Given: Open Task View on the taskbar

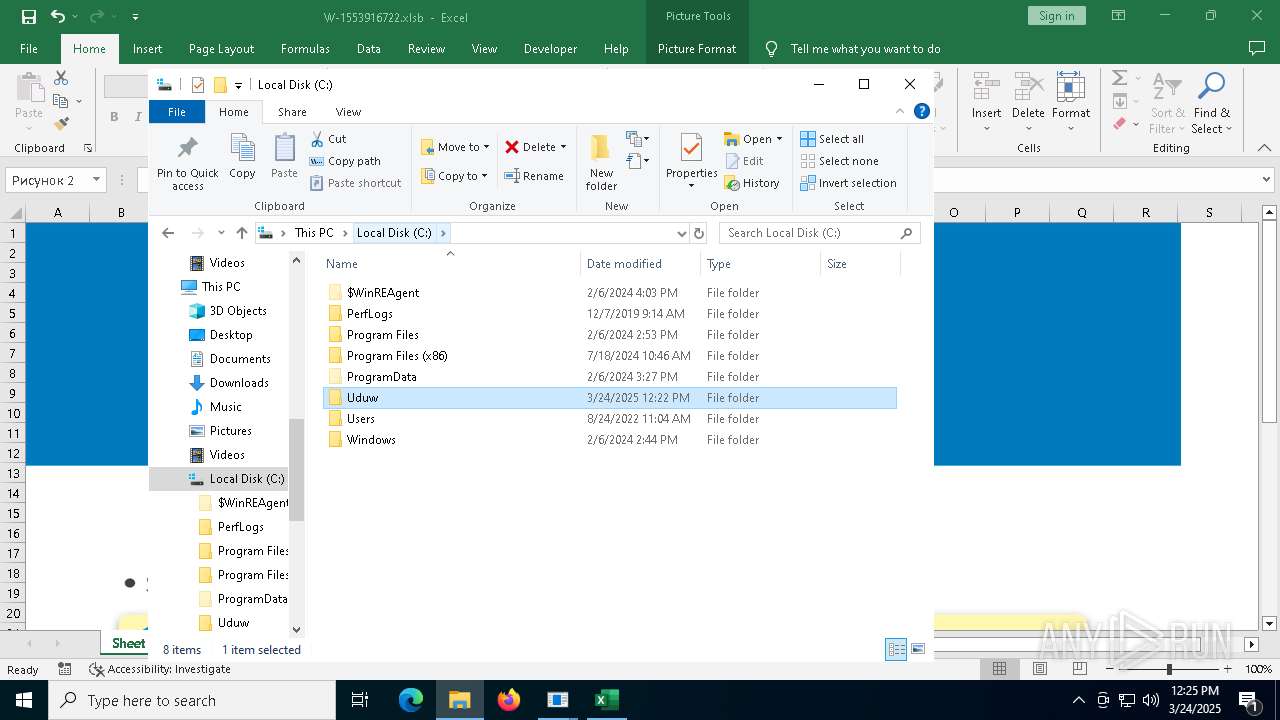Looking at the screenshot, I should coord(360,700).
